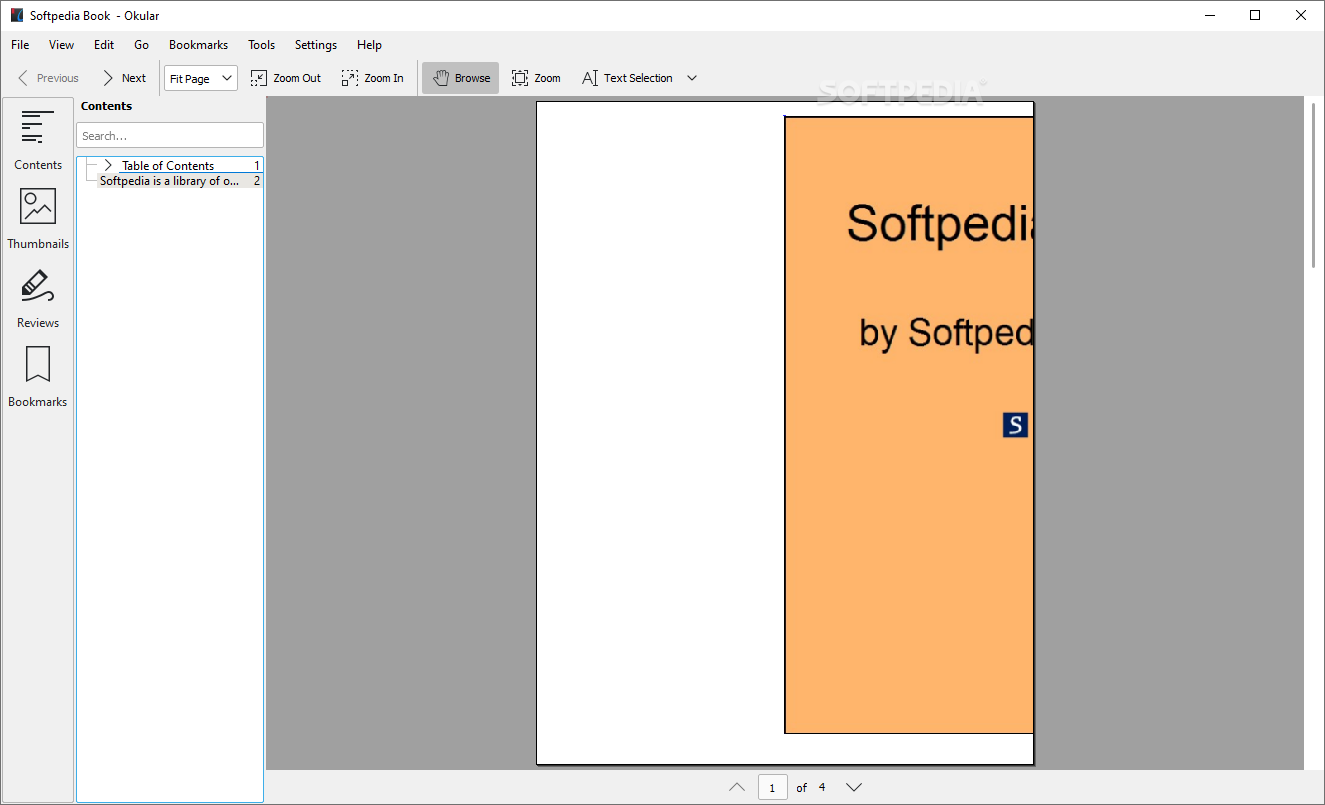
Task: Go to the Previous page
Action: pyautogui.click(x=48, y=78)
